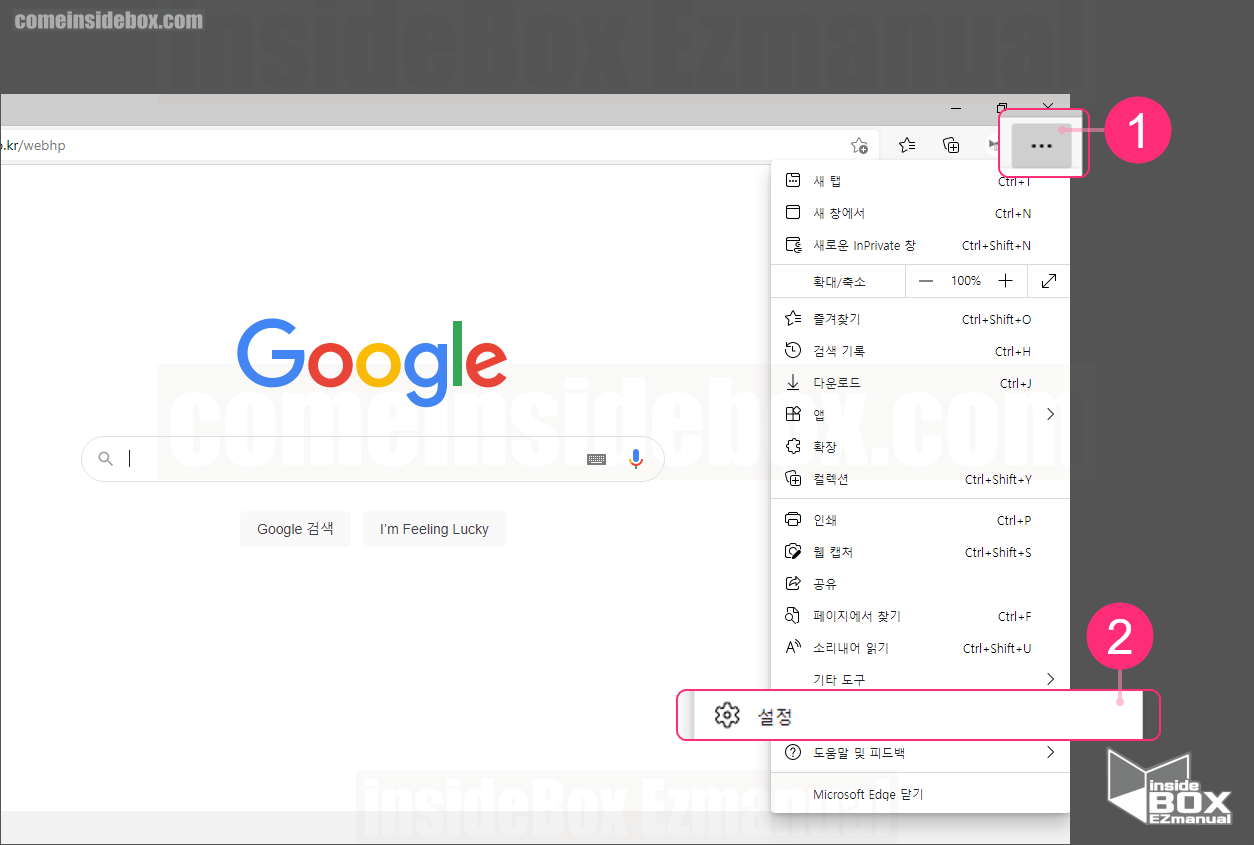This screenshot has height=845, width=1254.
Task: Start 웹 캡처 from menu
Action: point(920,552)
